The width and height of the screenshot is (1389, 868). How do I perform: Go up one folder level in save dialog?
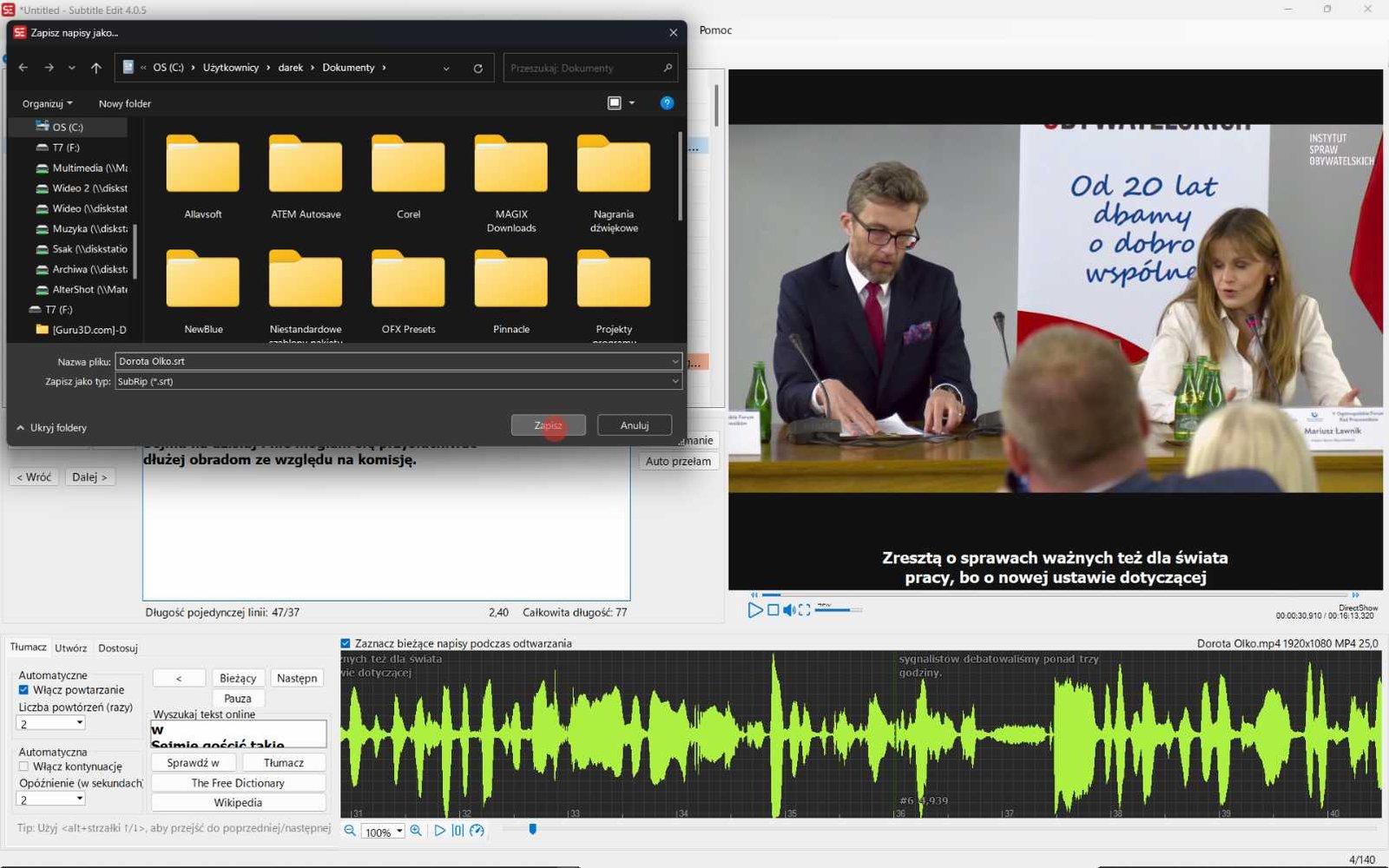pyautogui.click(x=96, y=68)
